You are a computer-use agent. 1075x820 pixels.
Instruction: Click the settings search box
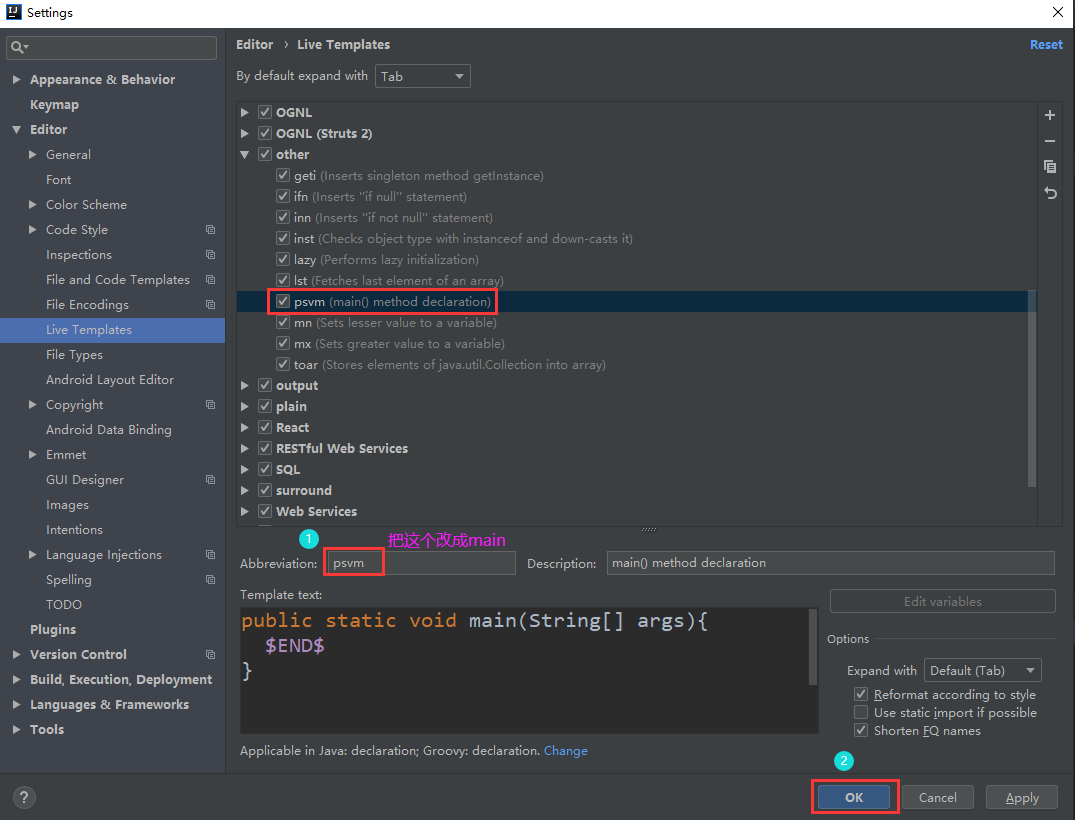click(x=112, y=47)
